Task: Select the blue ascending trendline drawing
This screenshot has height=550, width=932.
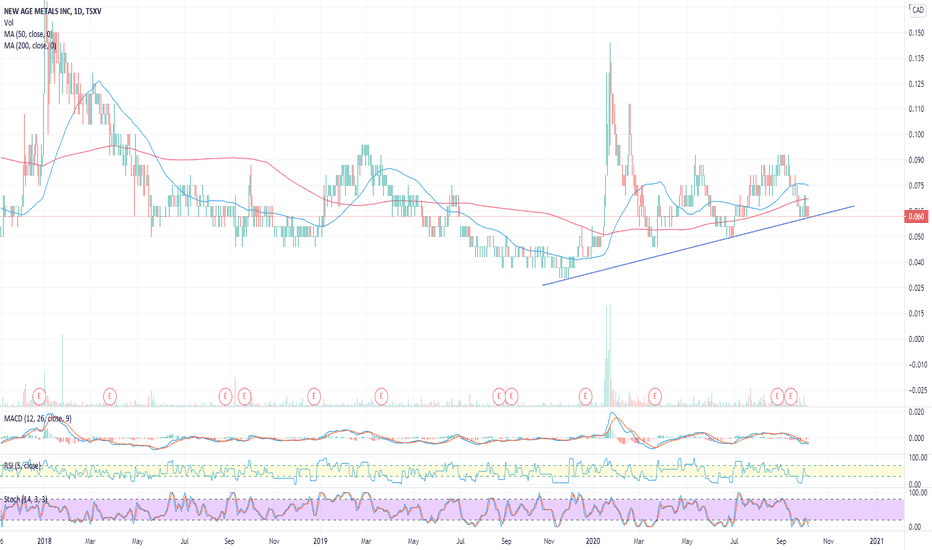Action: (698, 246)
